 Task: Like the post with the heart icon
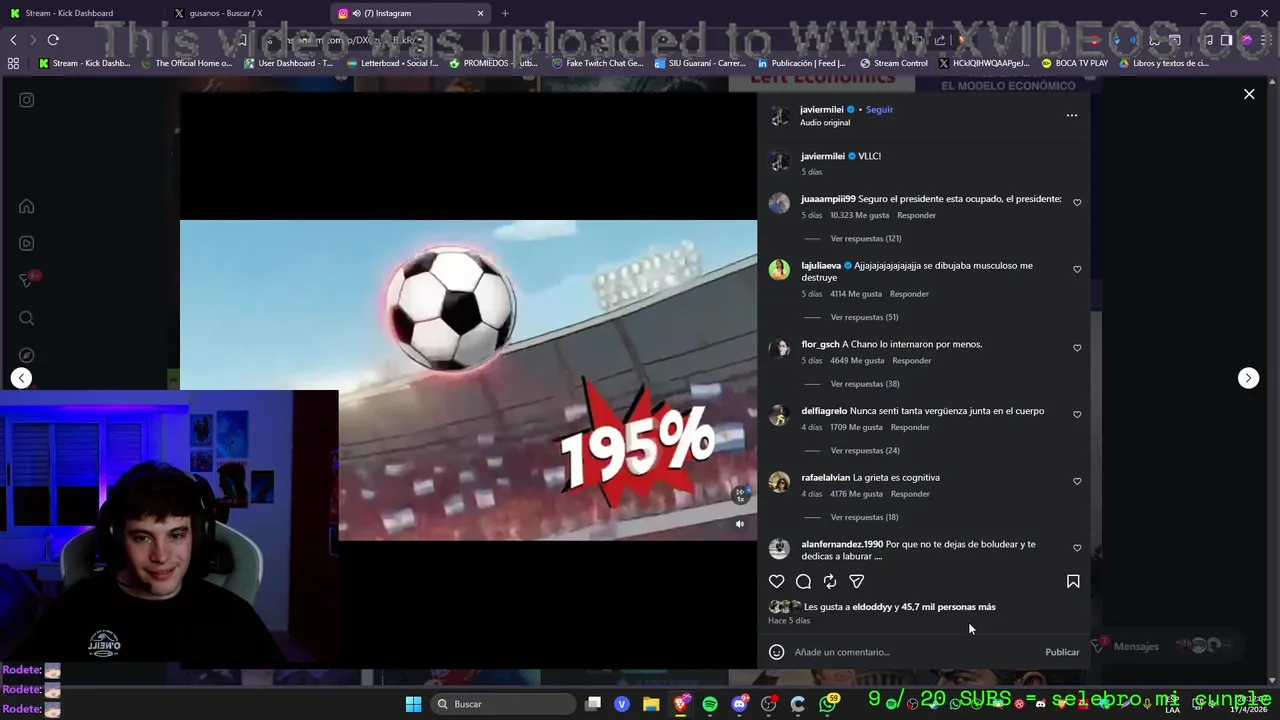point(776,581)
